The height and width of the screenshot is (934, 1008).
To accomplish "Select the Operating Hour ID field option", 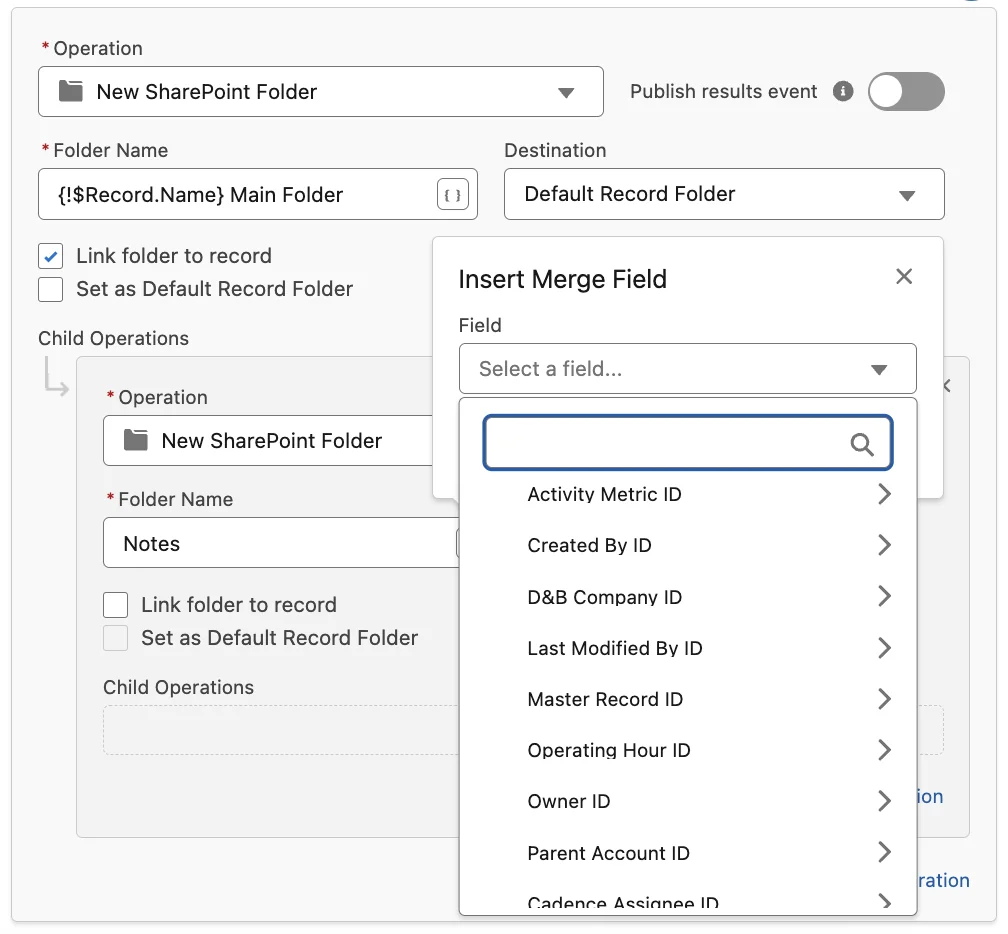I will click(x=687, y=750).
